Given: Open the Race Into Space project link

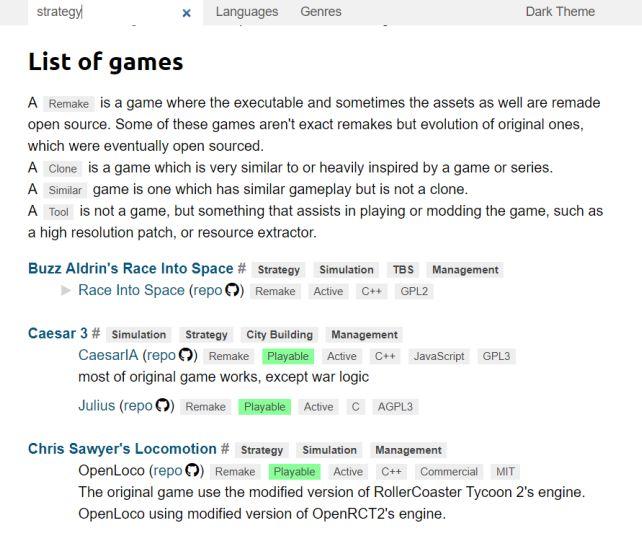Looking at the screenshot, I should pyautogui.click(x=131, y=290).
